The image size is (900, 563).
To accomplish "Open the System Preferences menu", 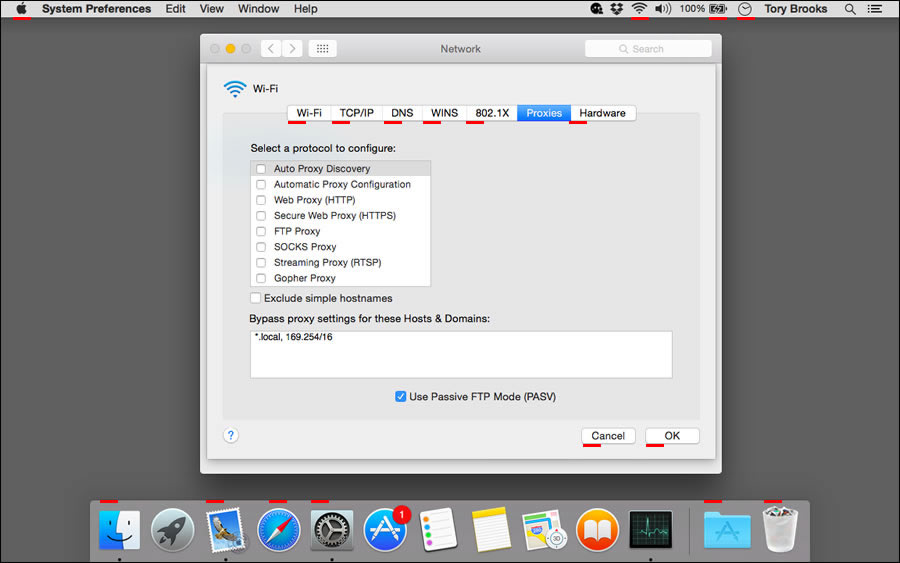I will click(x=96, y=9).
